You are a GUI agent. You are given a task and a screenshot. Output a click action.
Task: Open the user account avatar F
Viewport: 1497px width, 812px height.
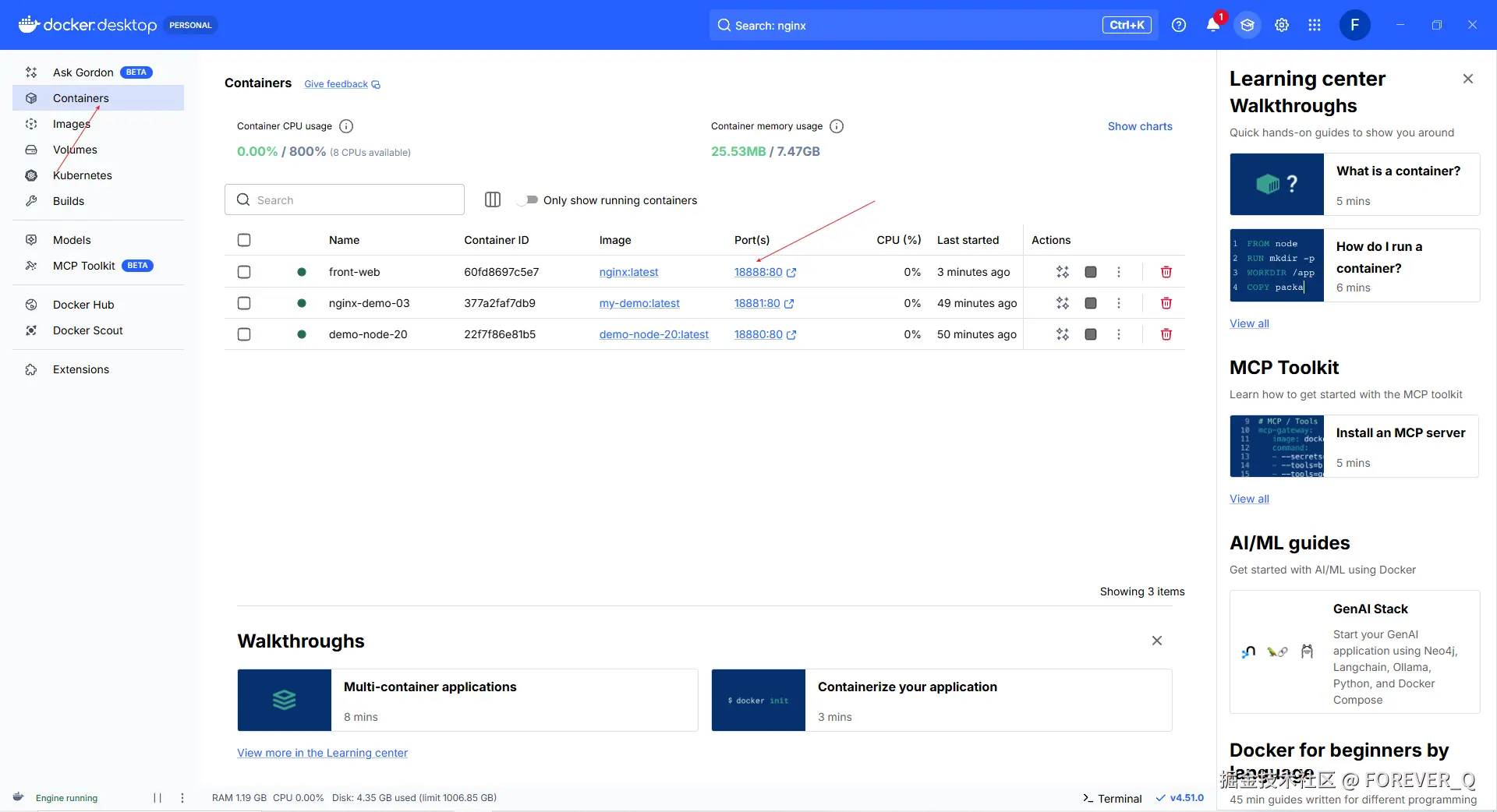click(1355, 25)
